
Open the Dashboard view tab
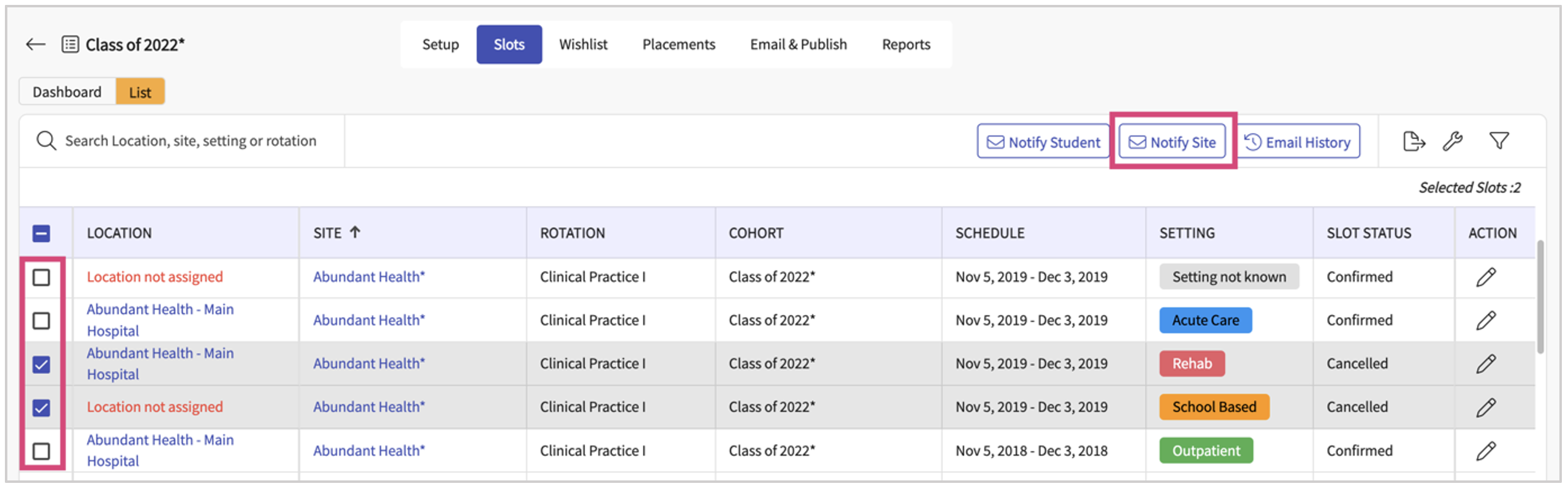click(x=67, y=92)
